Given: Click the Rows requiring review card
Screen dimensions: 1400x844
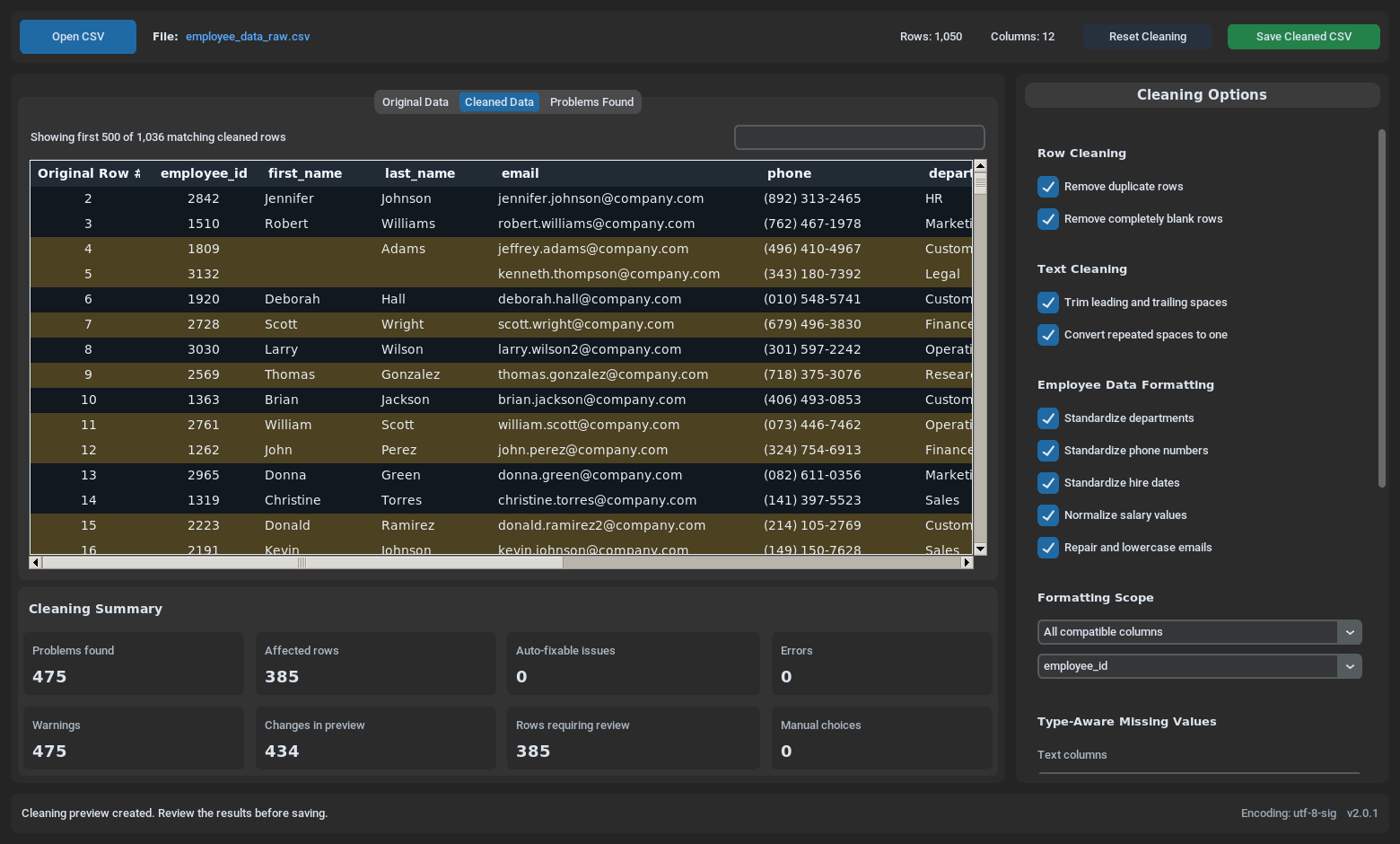Looking at the screenshot, I should point(634,738).
